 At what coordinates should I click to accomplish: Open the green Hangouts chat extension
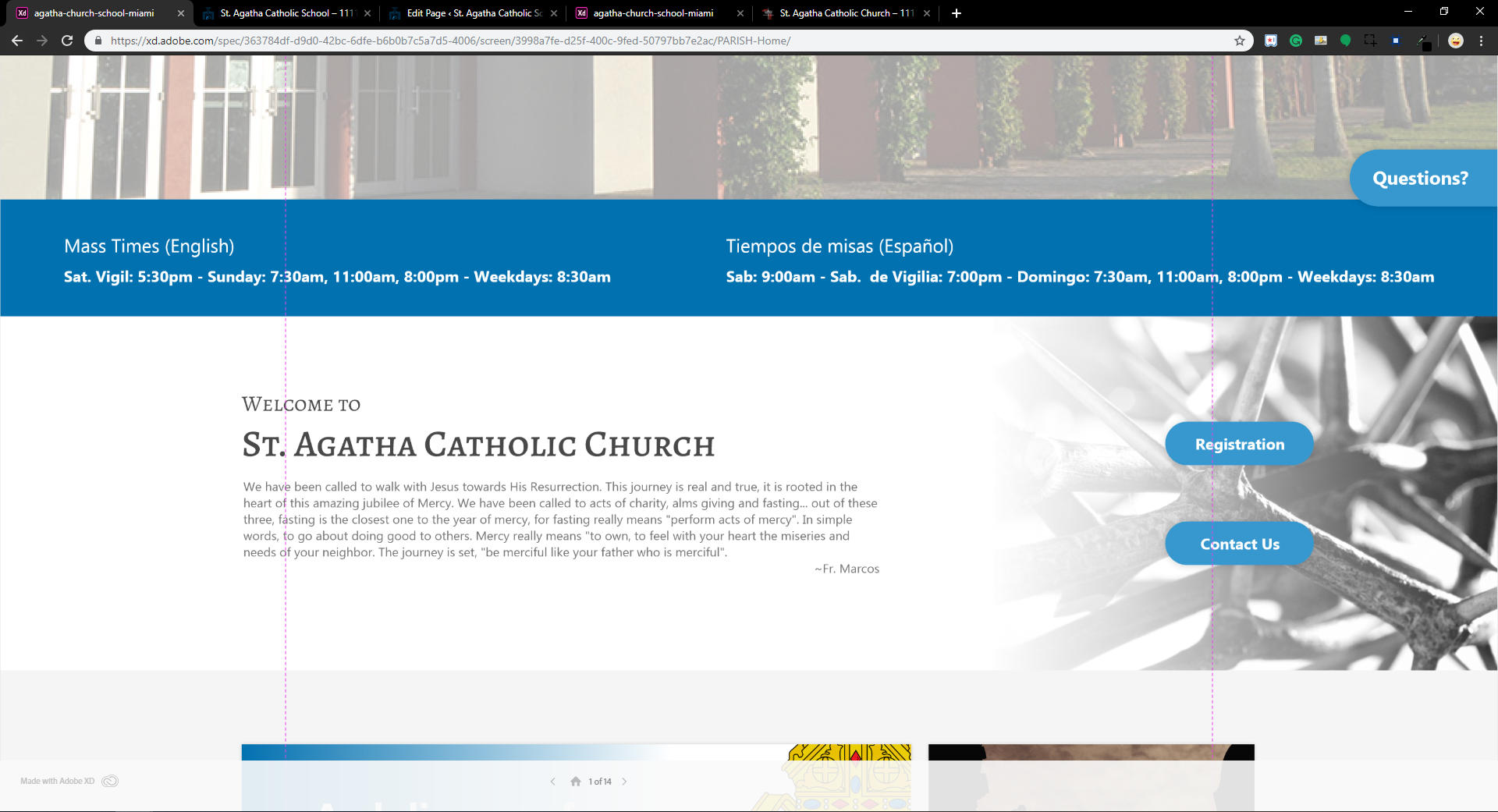click(1345, 41)
